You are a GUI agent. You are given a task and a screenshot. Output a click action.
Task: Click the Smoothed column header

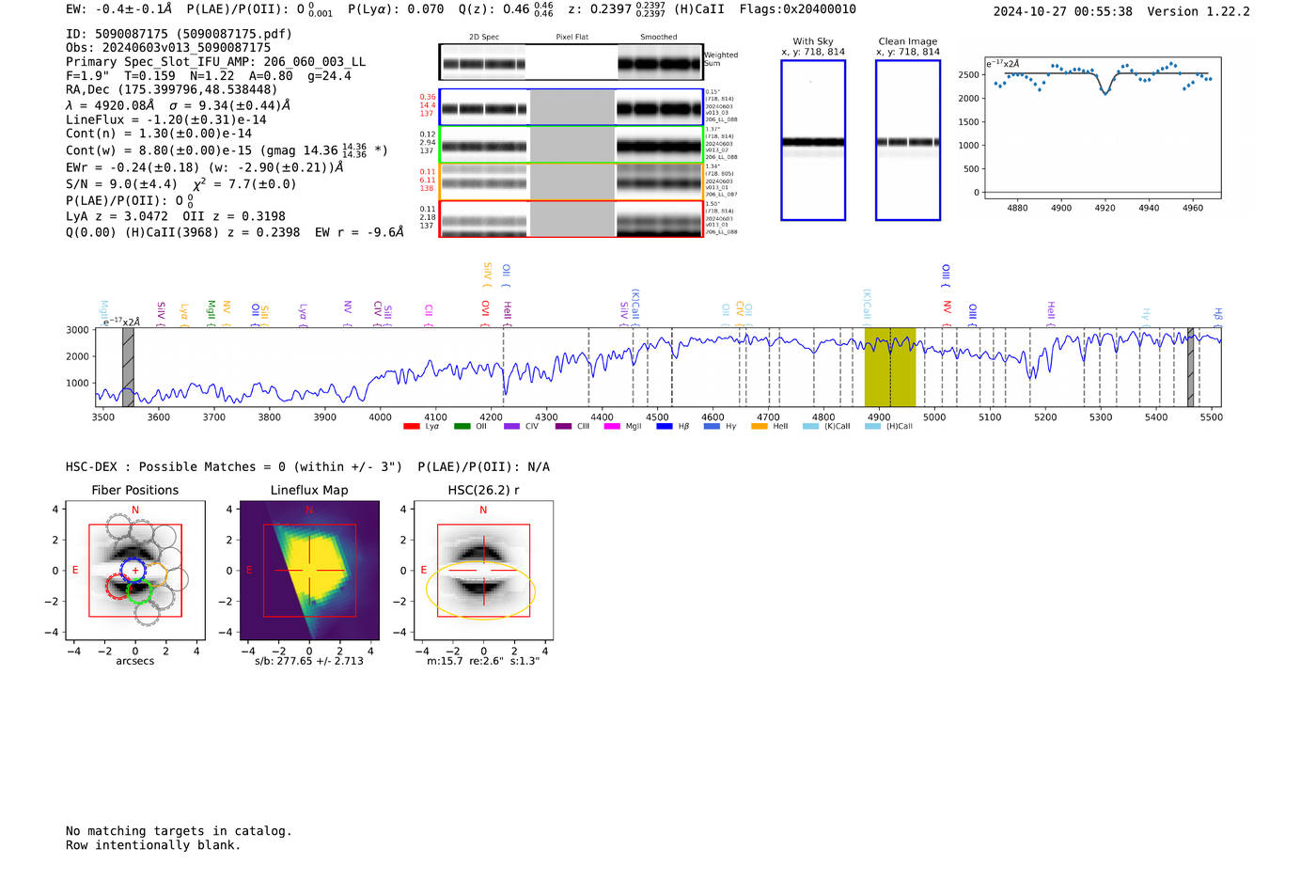click(x=658, y=37)
